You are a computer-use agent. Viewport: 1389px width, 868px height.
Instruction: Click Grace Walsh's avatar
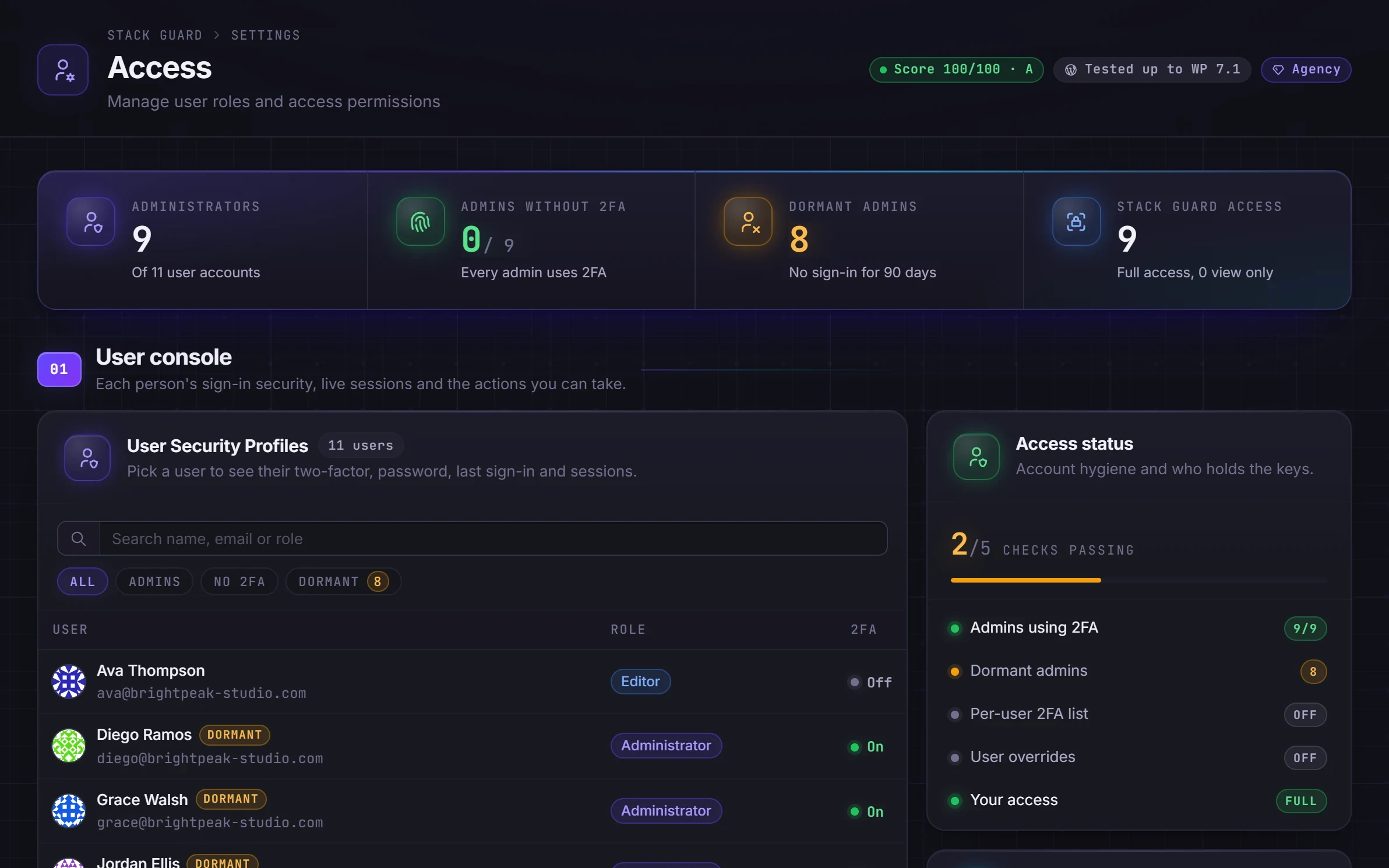coord(69,810)
